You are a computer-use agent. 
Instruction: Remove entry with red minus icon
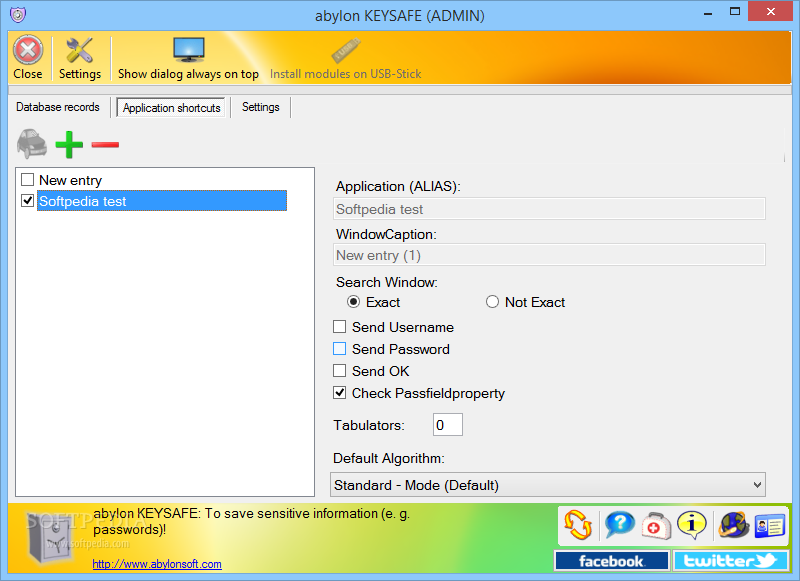click(x=105, y=145)
